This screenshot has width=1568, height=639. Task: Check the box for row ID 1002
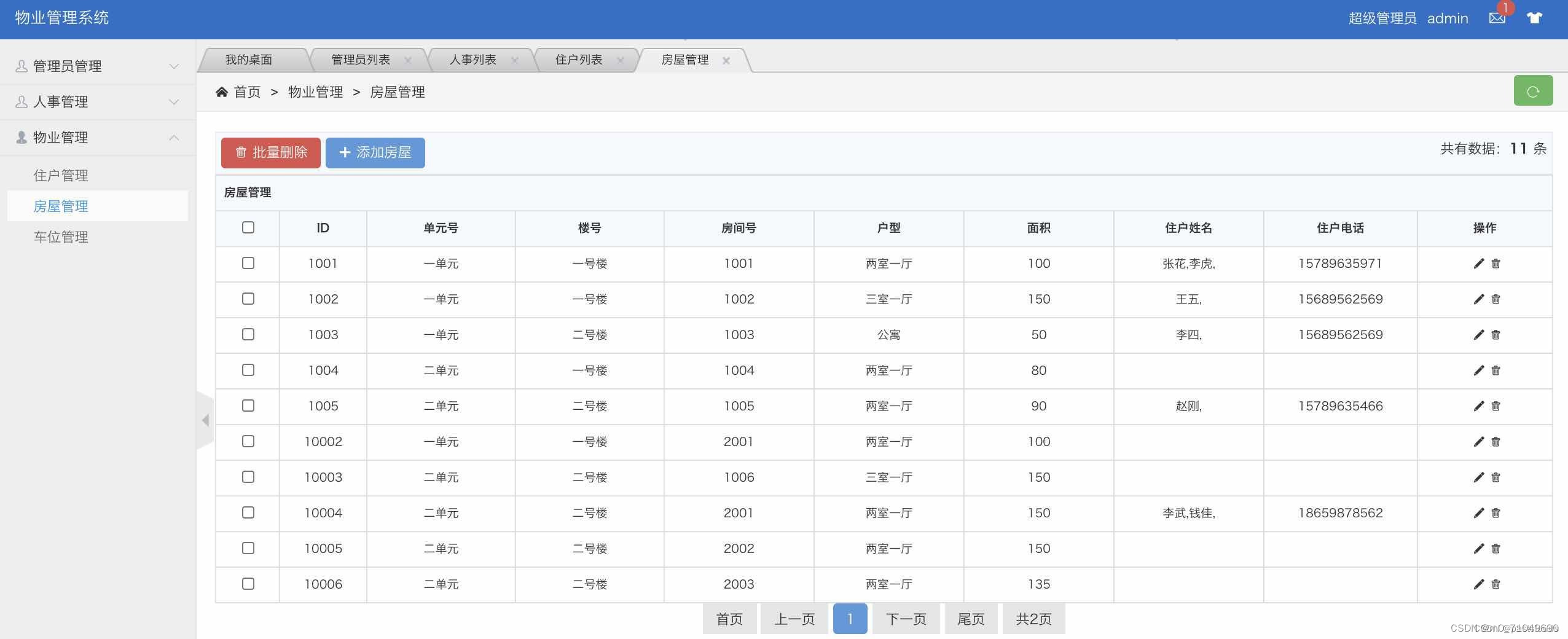click(248, 299)
